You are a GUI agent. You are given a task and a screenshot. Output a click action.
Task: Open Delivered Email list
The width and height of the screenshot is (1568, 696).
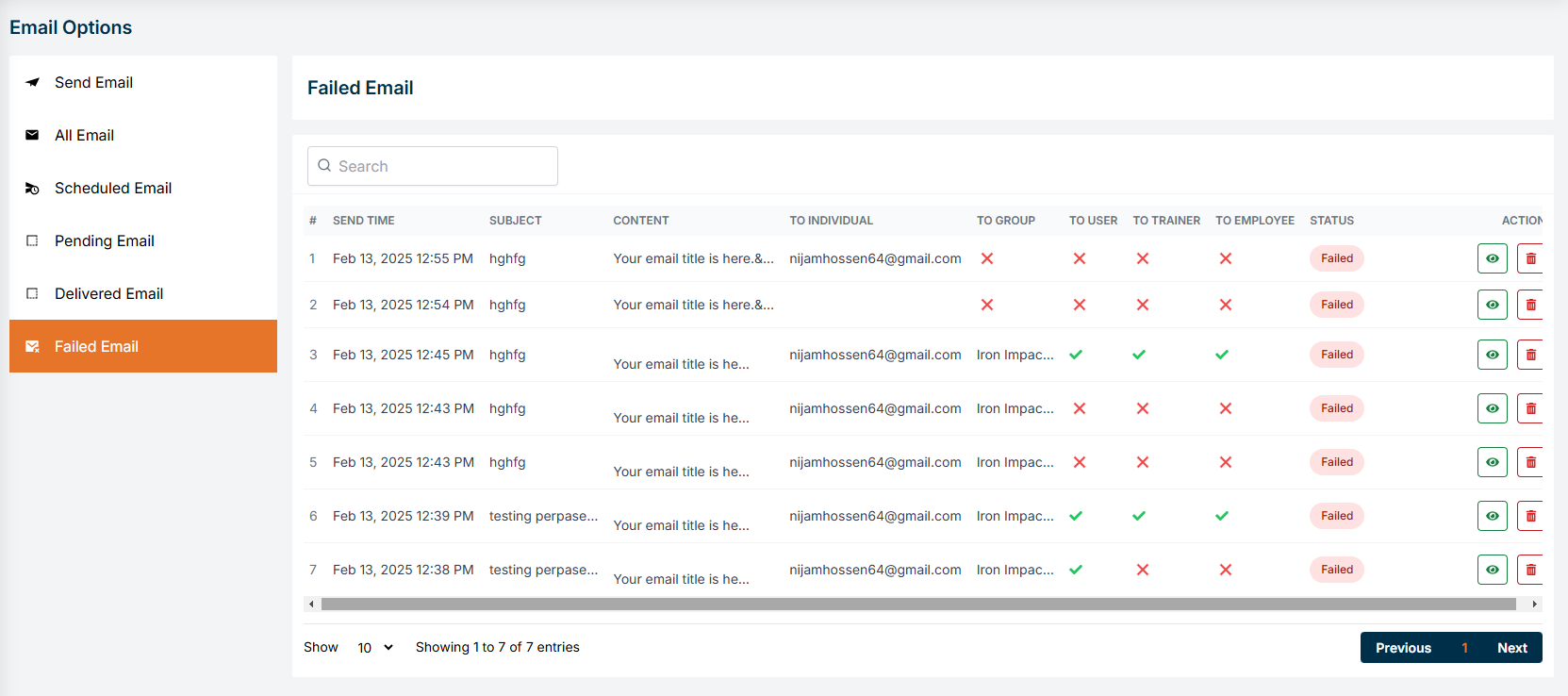pyautogui.click(x=108, y=293)
